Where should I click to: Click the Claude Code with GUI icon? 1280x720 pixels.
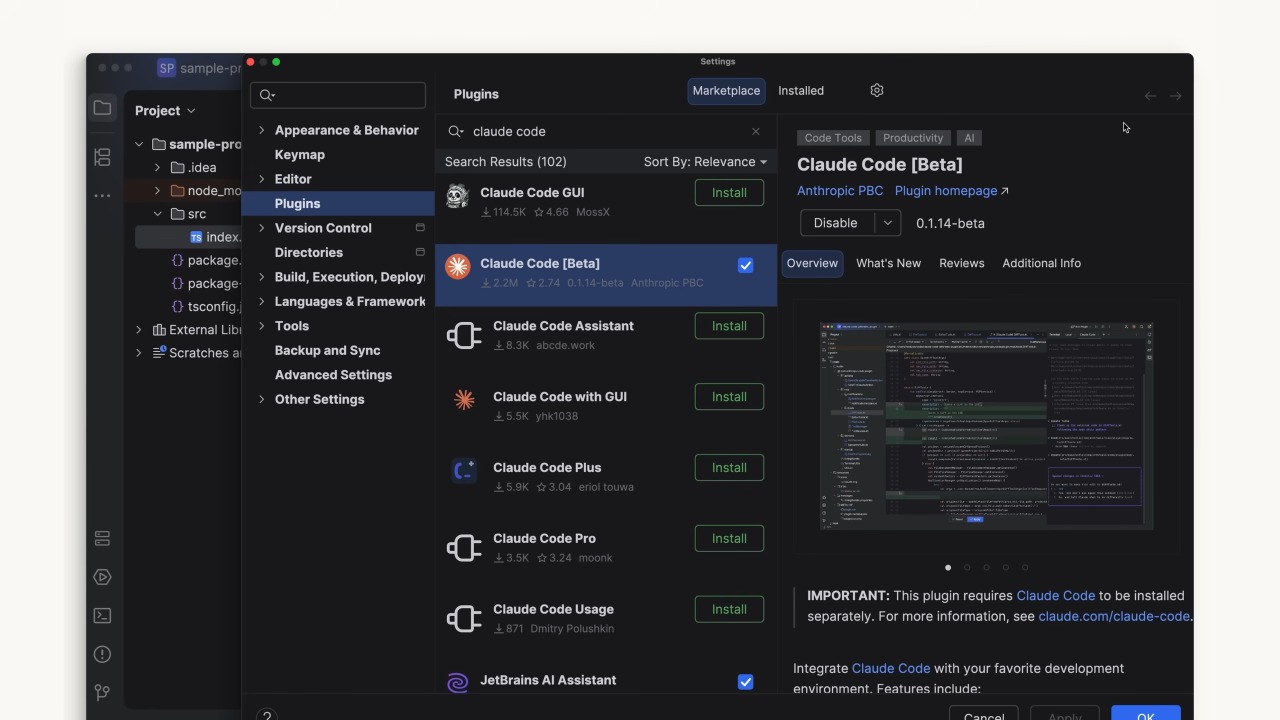pos(464,400)
